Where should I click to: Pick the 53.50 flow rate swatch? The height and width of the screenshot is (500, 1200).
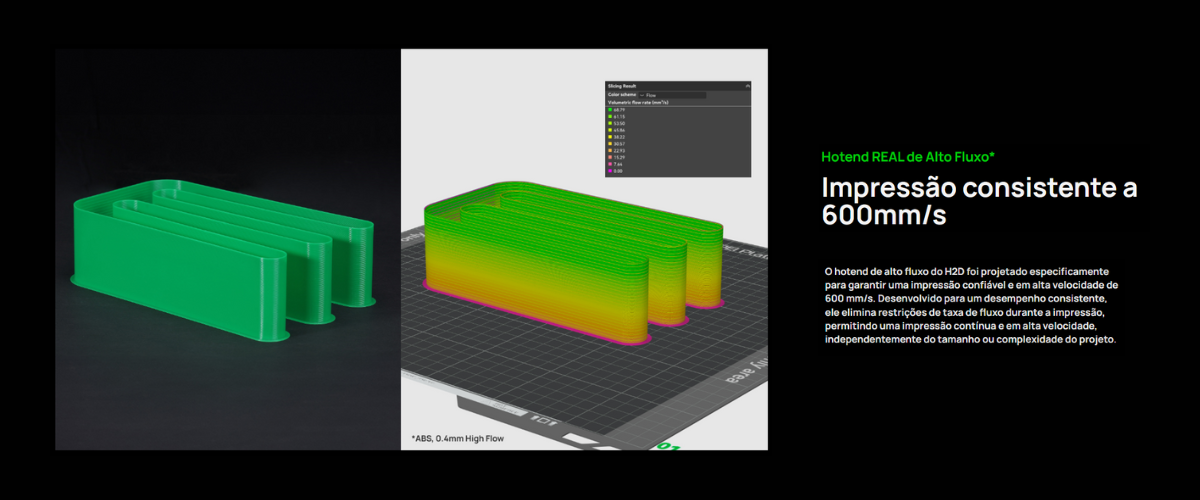pos(611,123)
